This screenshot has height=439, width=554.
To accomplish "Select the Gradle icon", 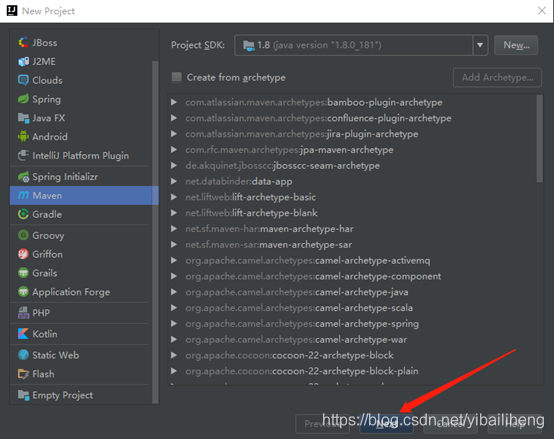I will coord(23,214).
